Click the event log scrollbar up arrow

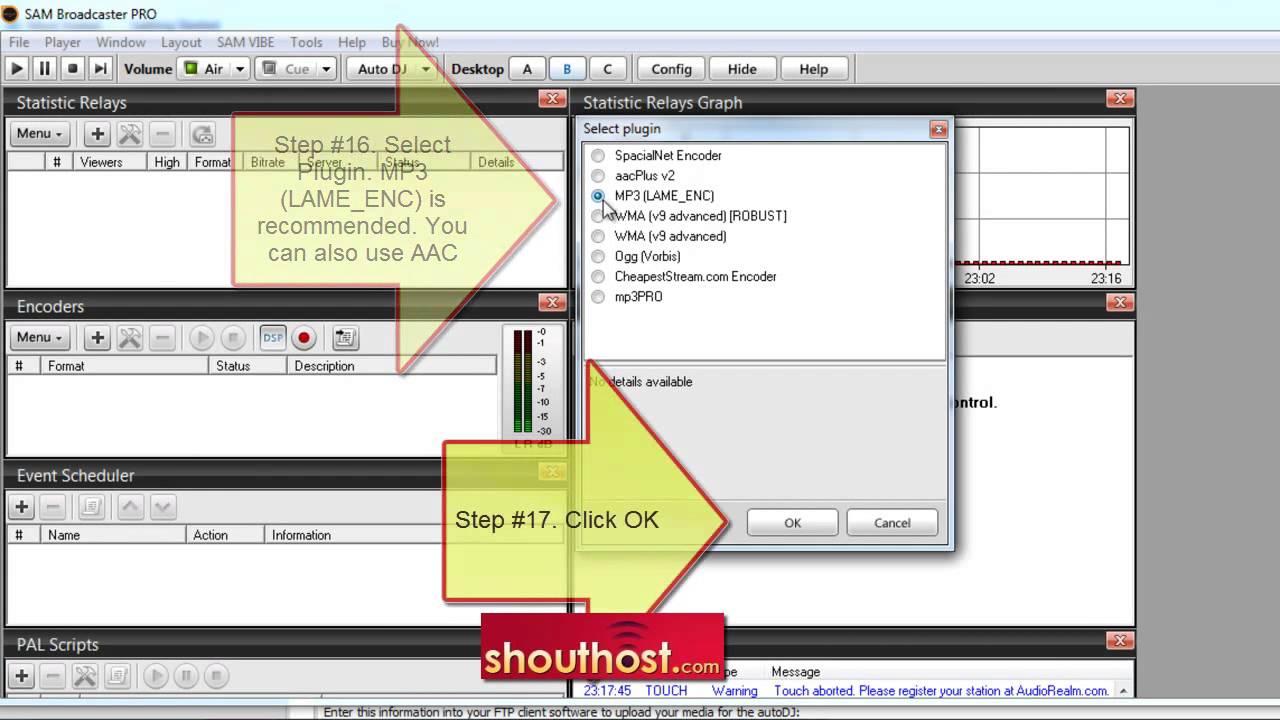click(1123, 690)
